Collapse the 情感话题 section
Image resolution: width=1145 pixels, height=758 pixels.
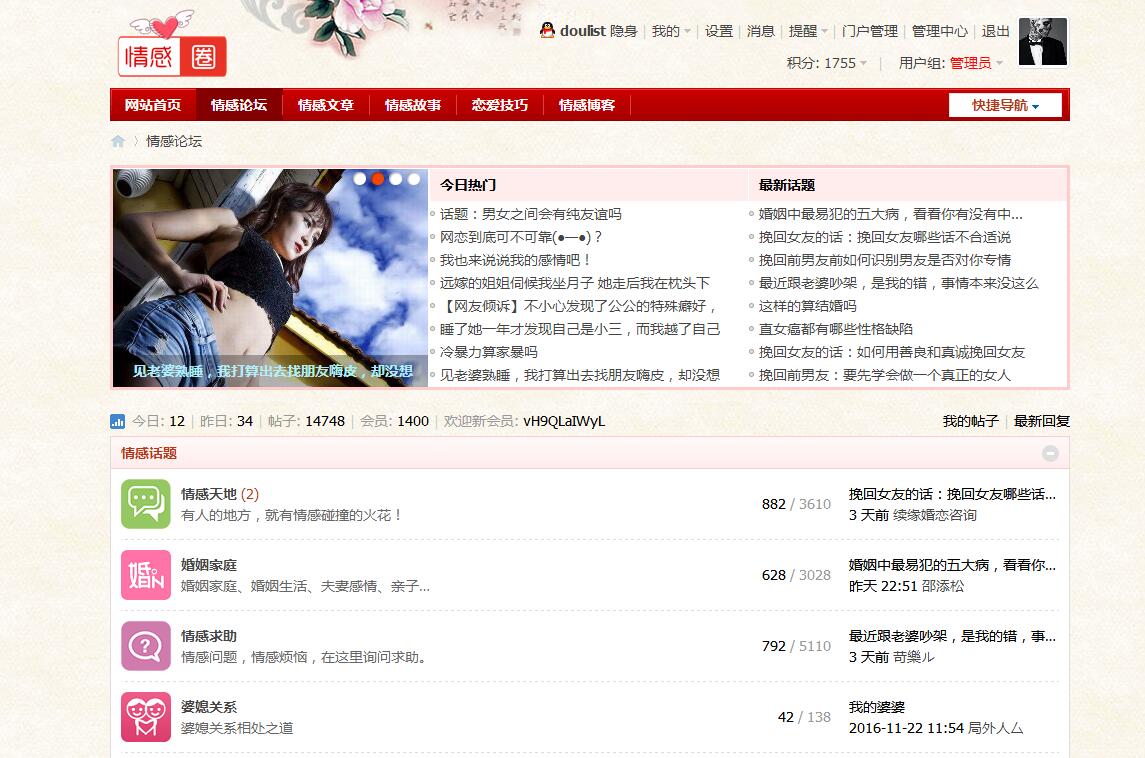pyautogui.click(x=1050, y=453)
